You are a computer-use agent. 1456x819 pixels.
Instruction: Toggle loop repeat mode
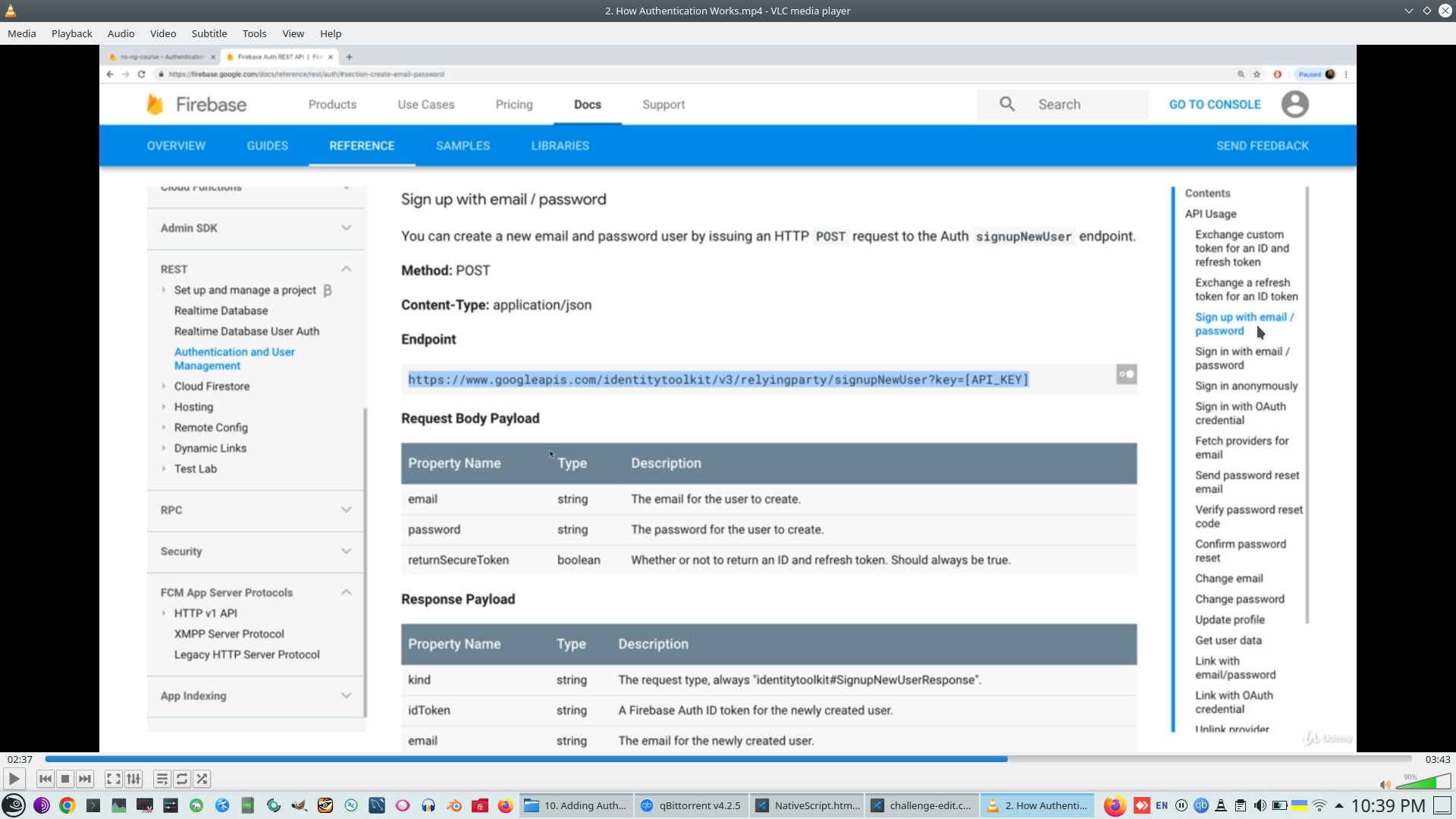182,779
